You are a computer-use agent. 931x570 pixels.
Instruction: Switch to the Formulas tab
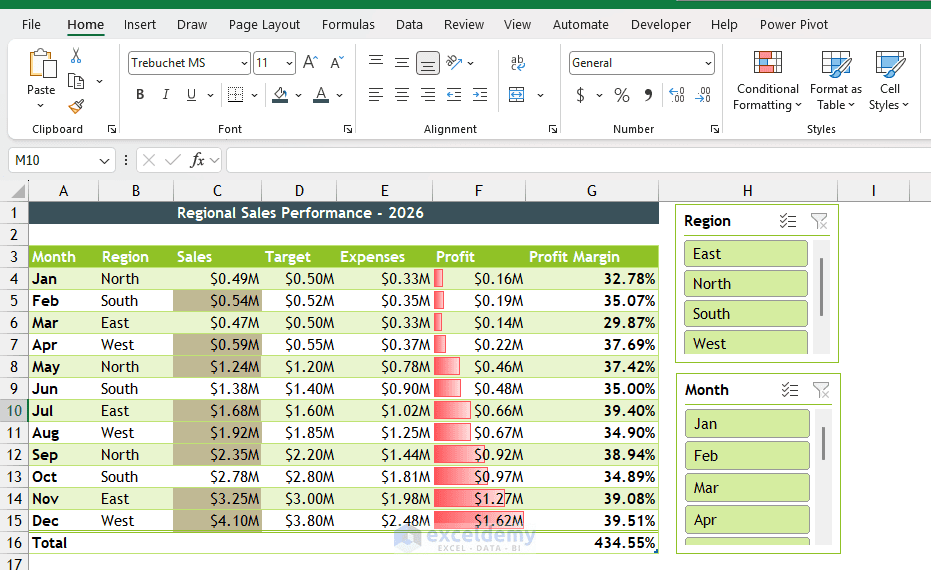tap(348, 24)
